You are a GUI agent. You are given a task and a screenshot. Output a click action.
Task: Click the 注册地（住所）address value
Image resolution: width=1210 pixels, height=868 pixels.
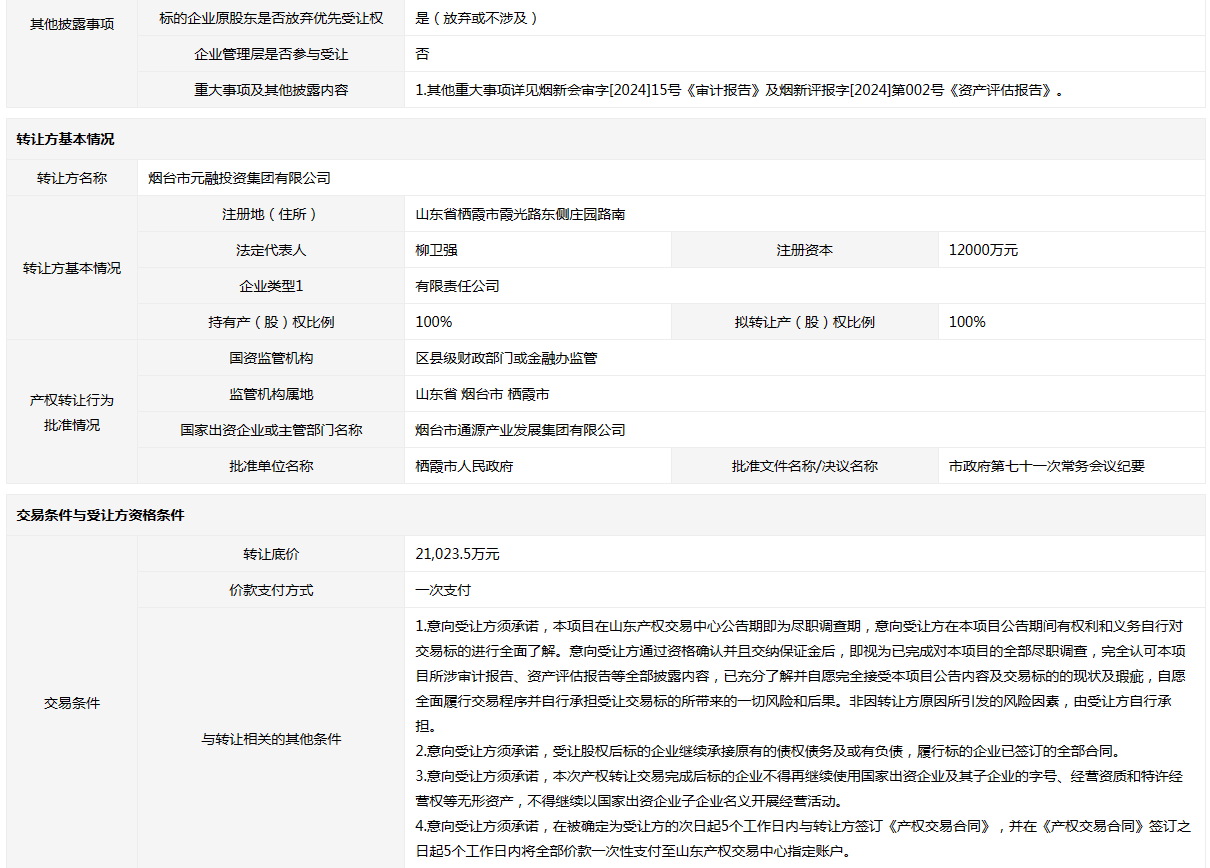pyautogui.click(x=520, y=214)
